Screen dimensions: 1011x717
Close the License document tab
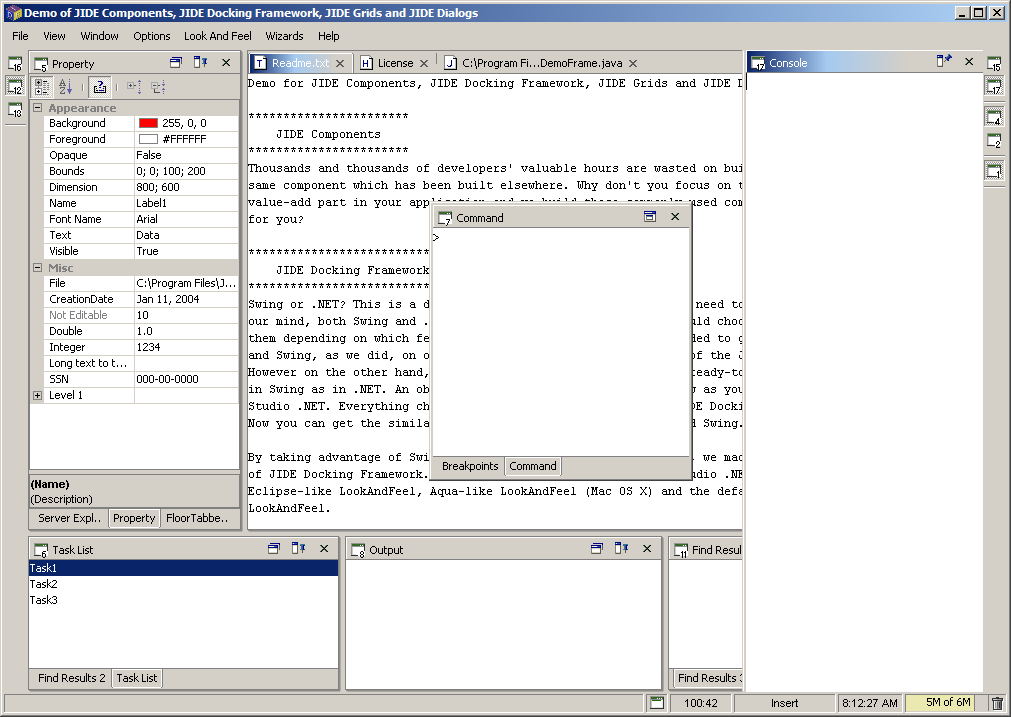pos(424,63)
